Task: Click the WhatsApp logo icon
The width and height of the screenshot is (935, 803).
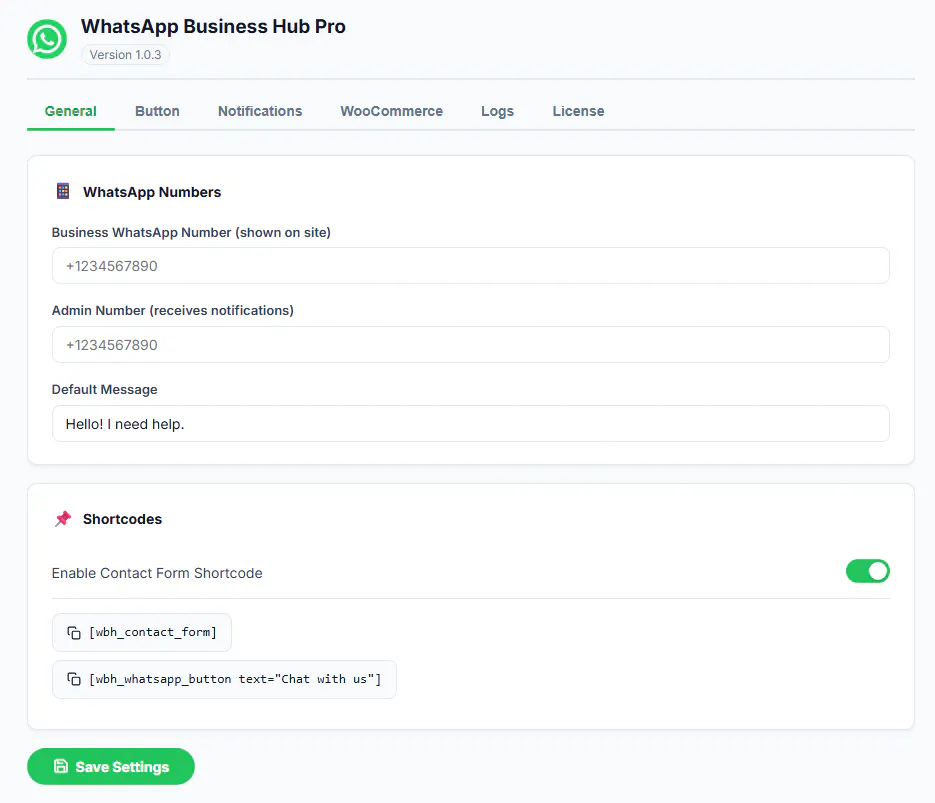Action: click(47, 39)
